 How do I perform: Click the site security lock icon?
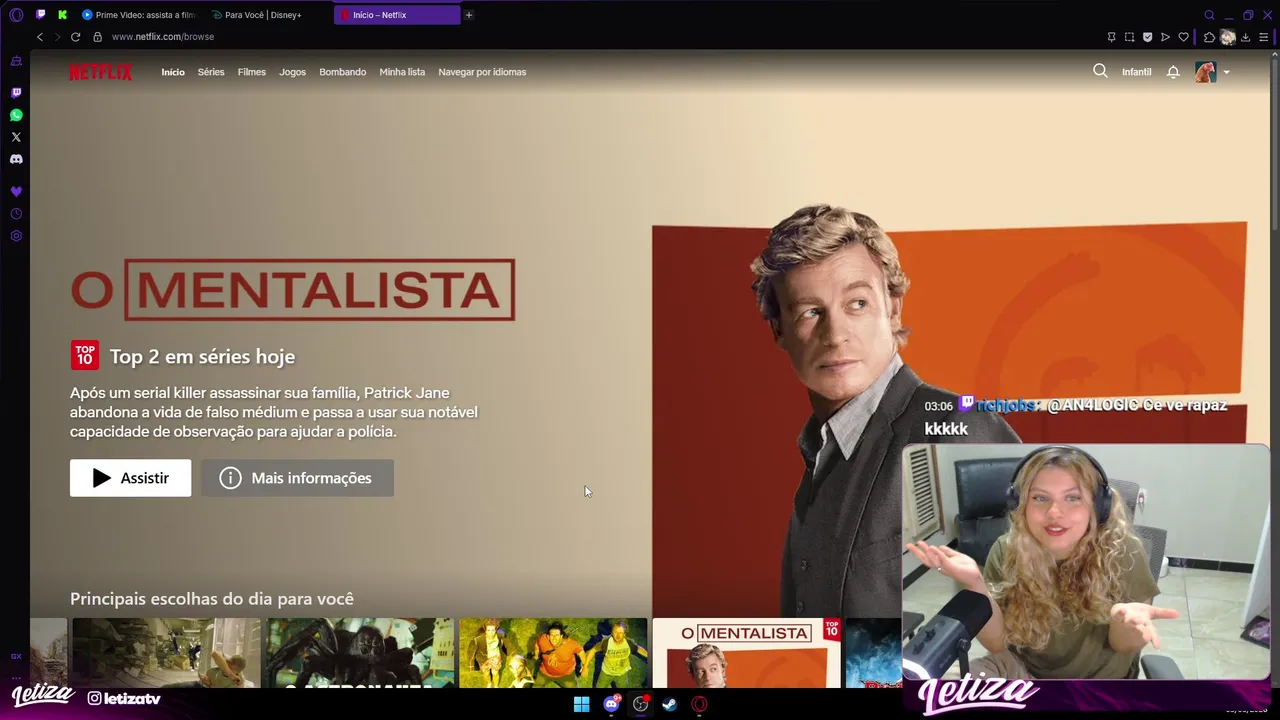pyautogui.click(x=97, y=37)
